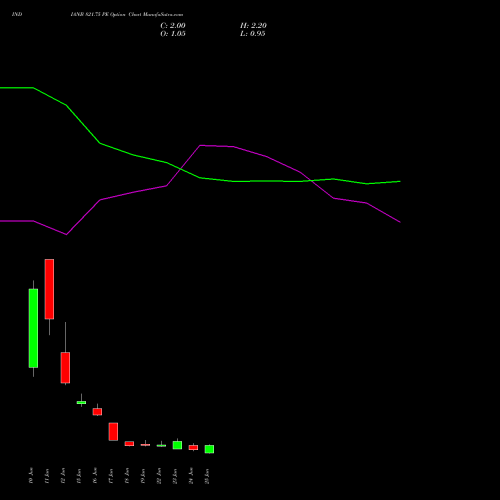
Task: Click the high value "H: 2.20"
Action: tap(253, 26)
